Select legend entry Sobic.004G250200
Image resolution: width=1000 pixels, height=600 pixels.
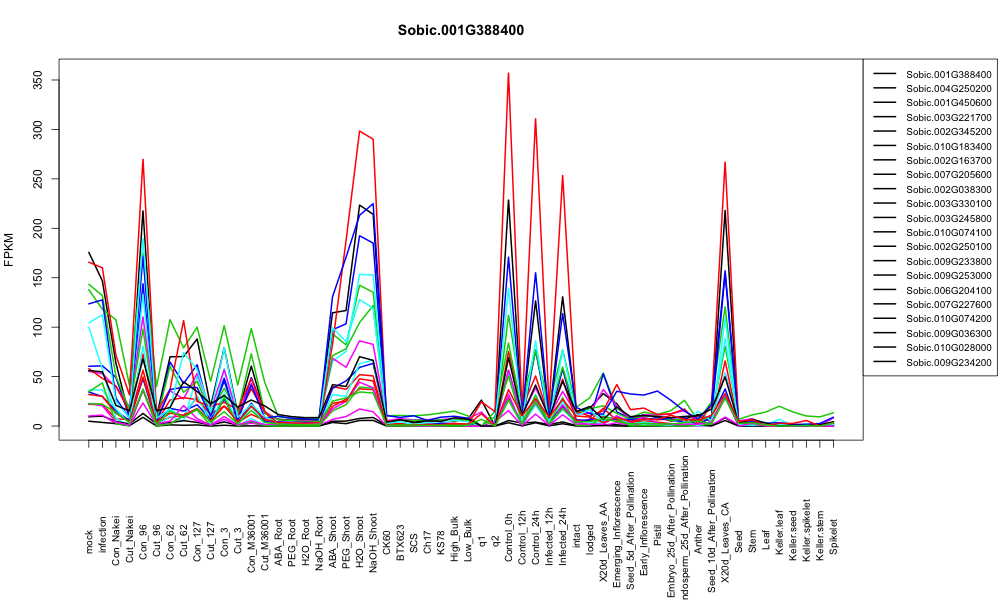tap(949, 89)
